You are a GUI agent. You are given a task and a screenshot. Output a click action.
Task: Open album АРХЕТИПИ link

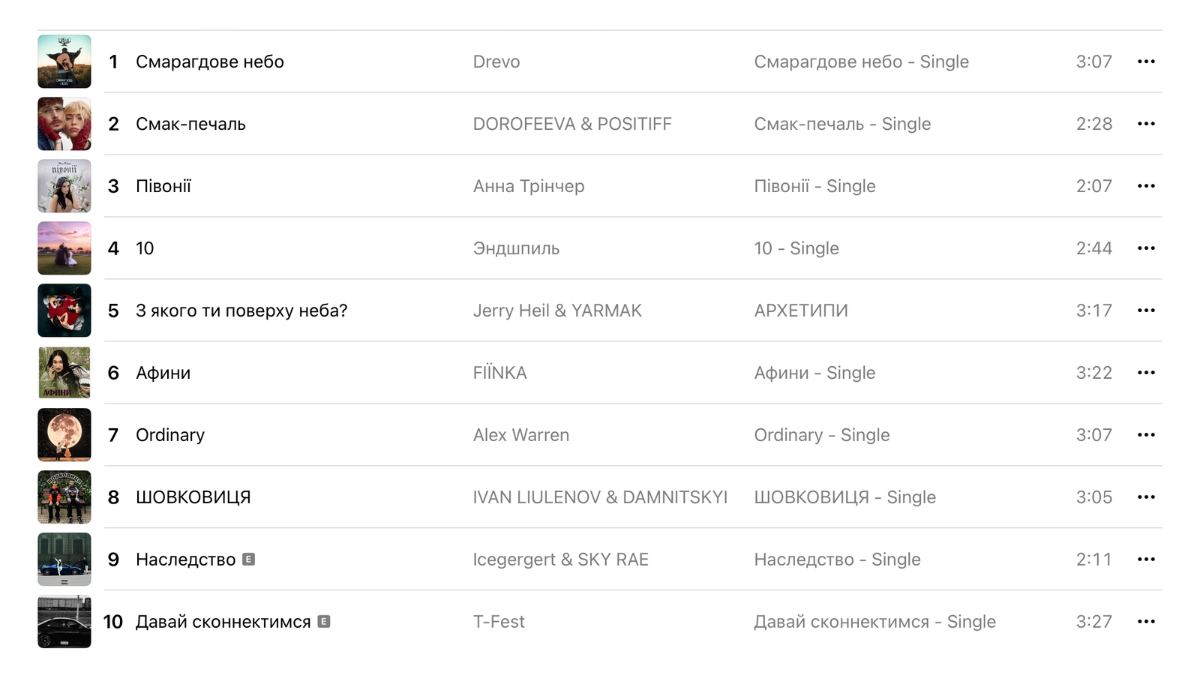(801, 311)
